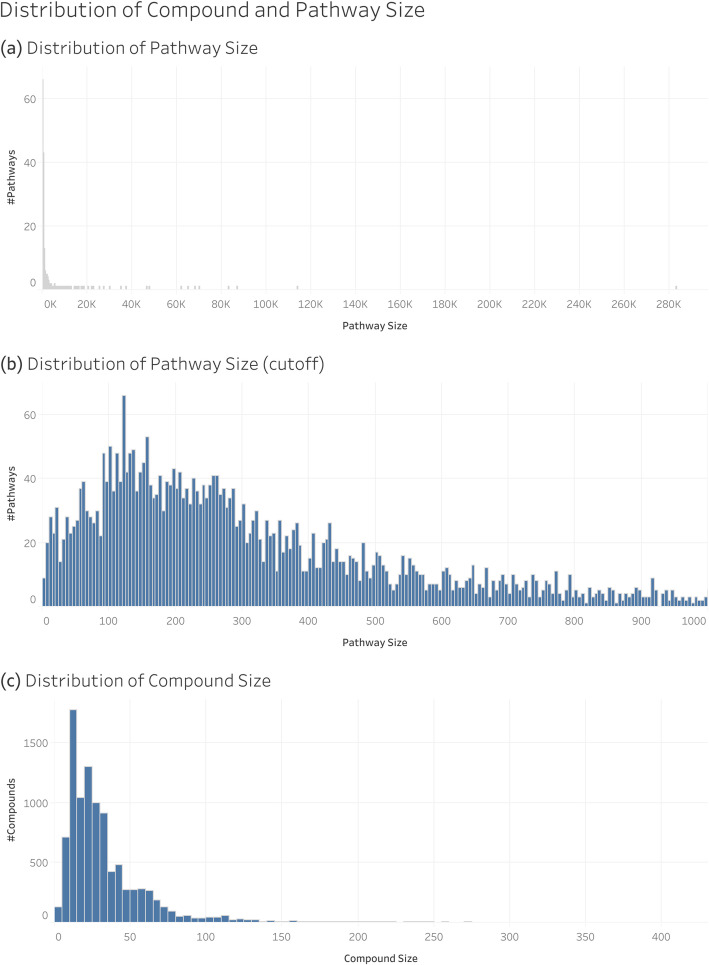This screenshot has width=709, height=965.
Task: Click the 'Pathway Size' axis label under chart (b)
Action: click(375, 643)
